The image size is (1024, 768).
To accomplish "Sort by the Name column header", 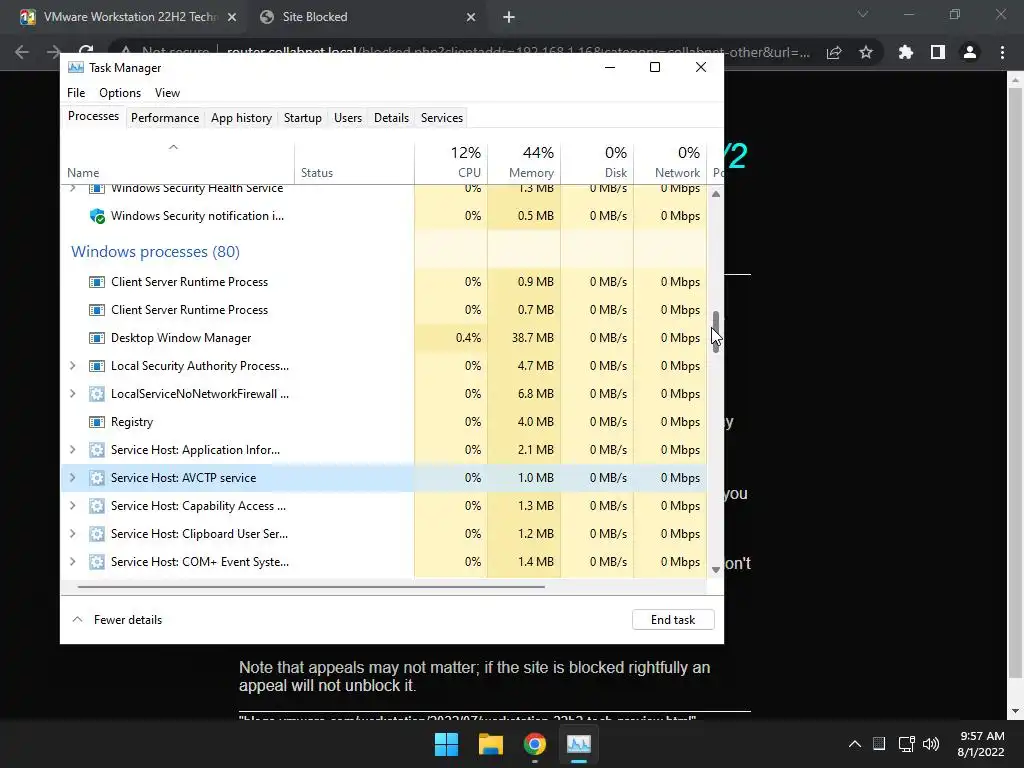I will (178, 162).
